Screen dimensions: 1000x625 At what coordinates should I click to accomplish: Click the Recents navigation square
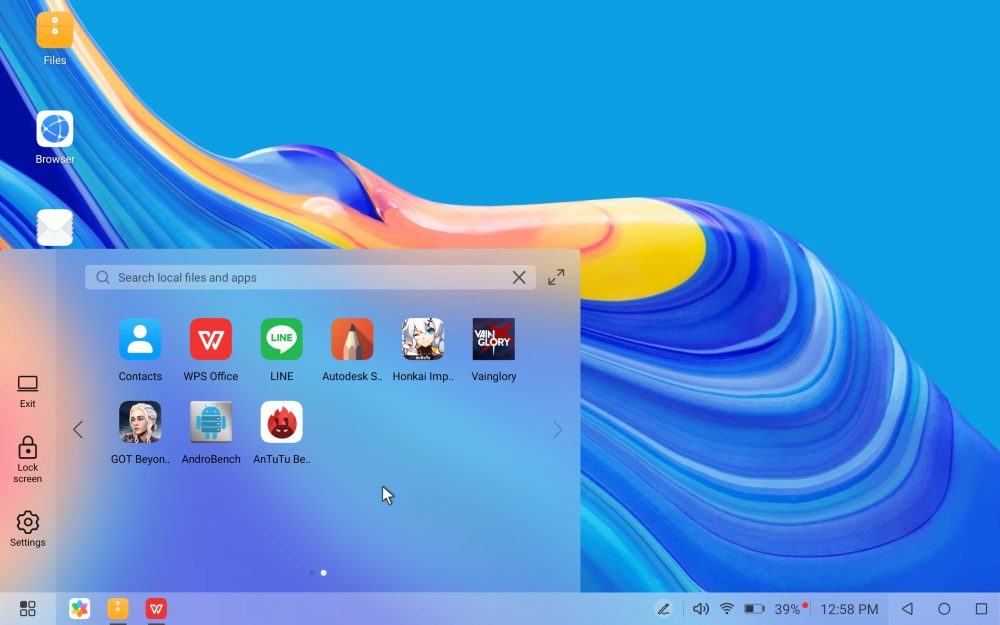click(982, 608)
